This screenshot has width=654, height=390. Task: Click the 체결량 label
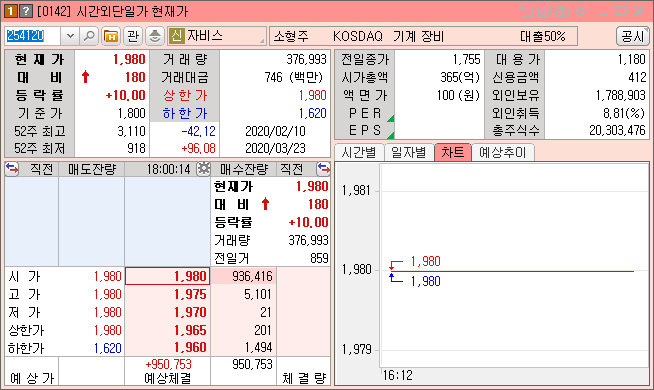[x=304, y=379]
